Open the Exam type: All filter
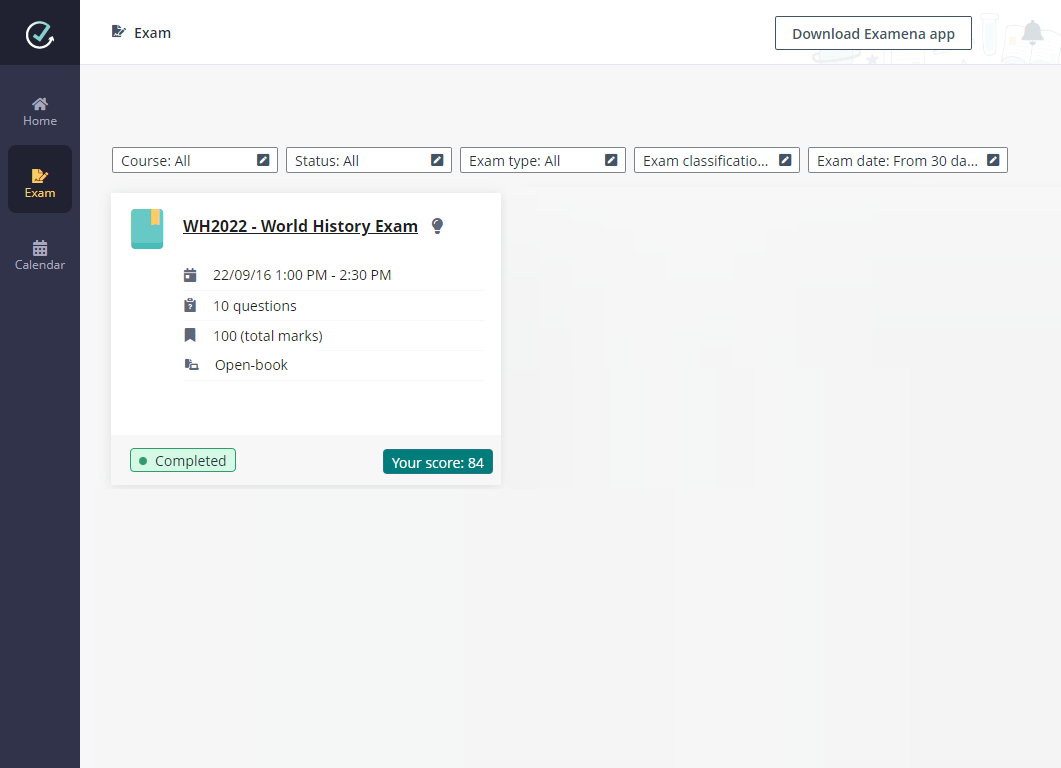The width and height of the screenshot is (1061, 768). point(542,160)
